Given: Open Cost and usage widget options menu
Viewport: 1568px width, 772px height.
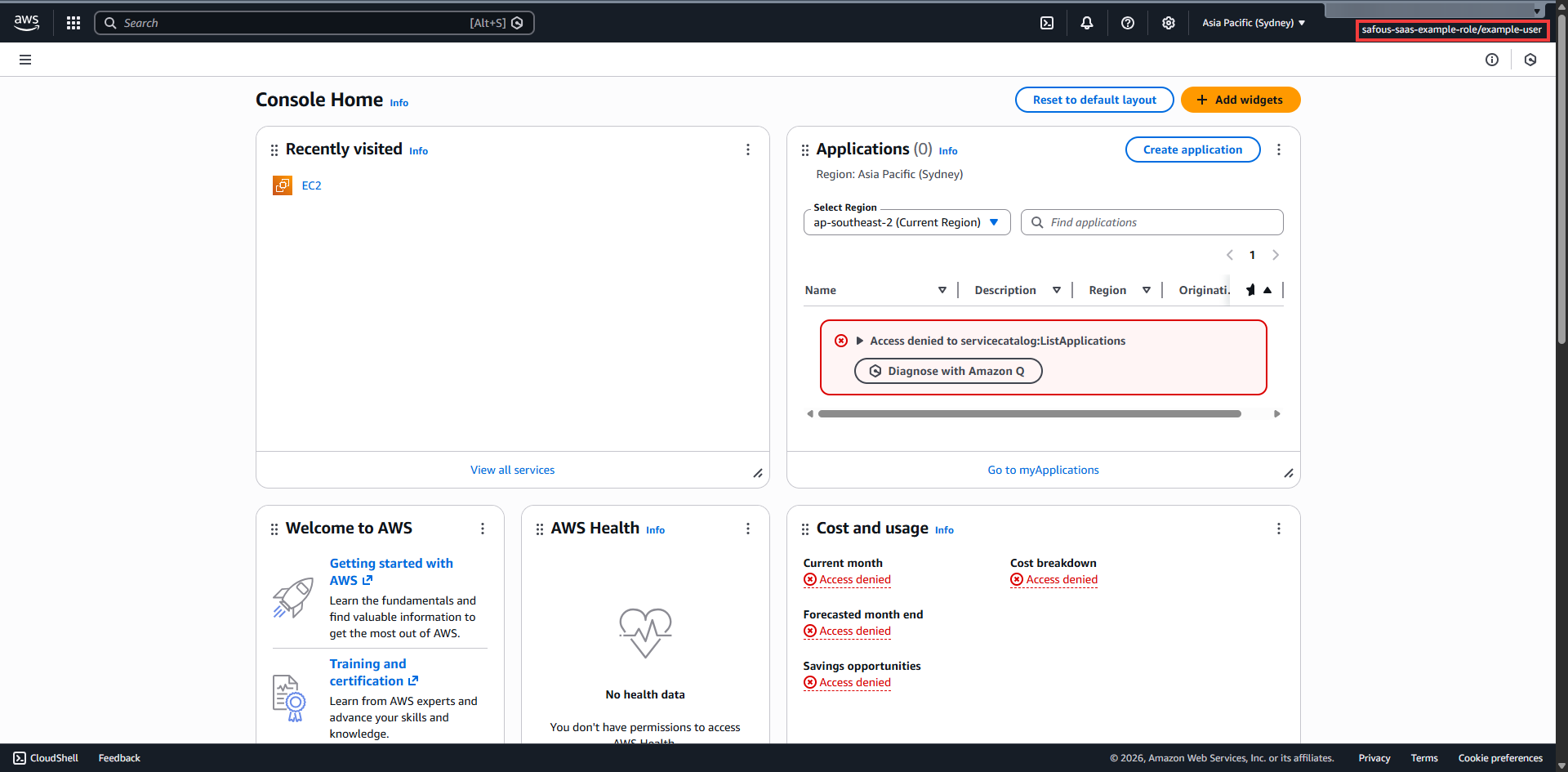Looking at the screenshot, I should click(1278, 529).
